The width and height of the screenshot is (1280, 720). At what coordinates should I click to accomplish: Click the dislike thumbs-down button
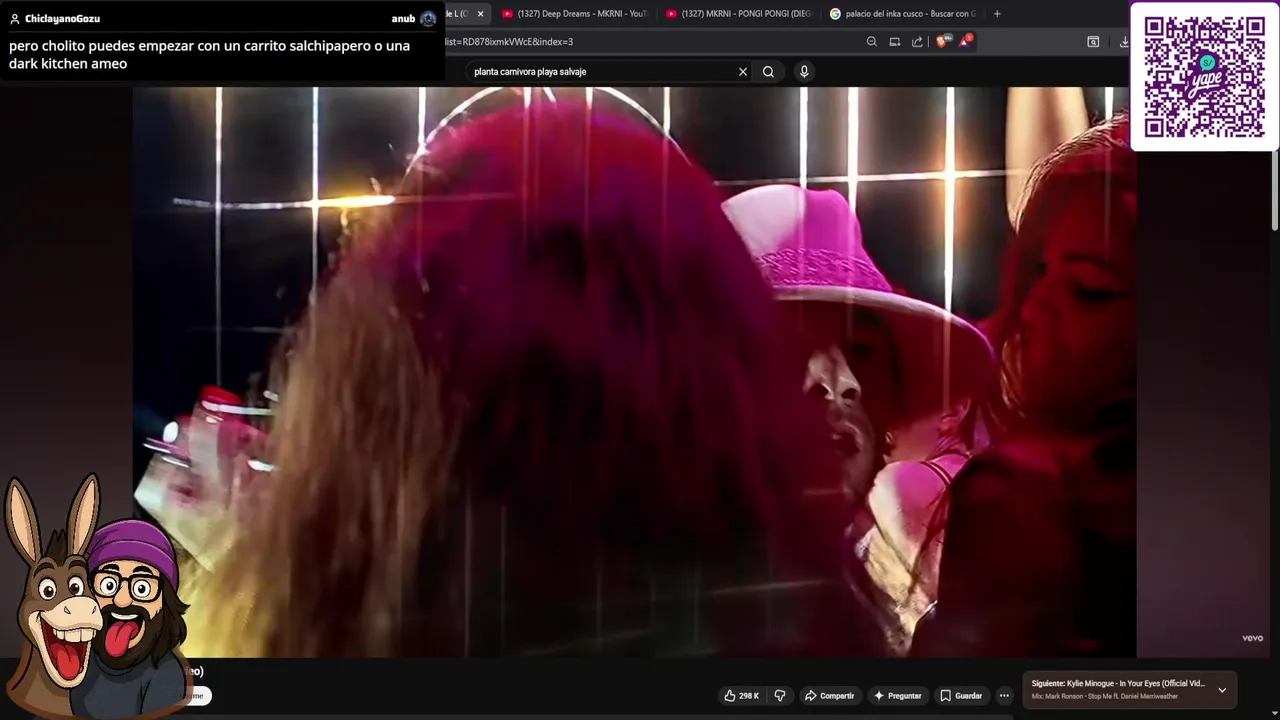[780, 696]
